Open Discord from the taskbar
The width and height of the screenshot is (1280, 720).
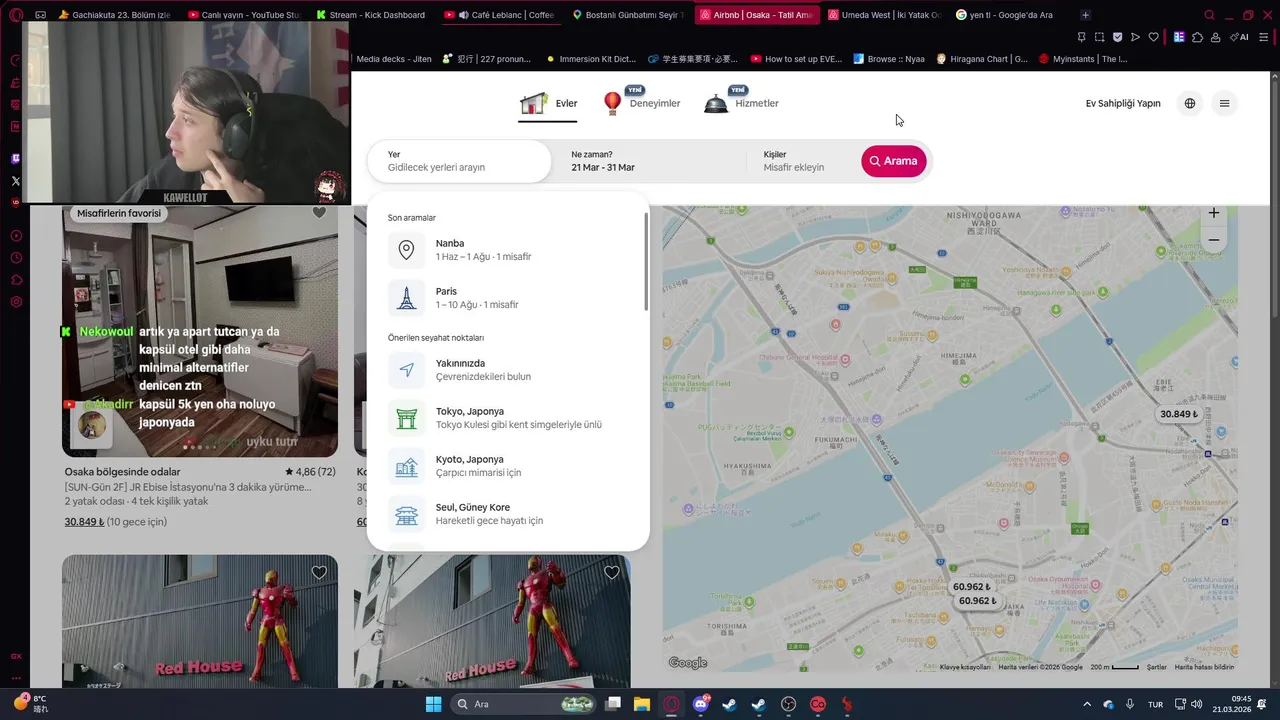click(x=701, y=704)
